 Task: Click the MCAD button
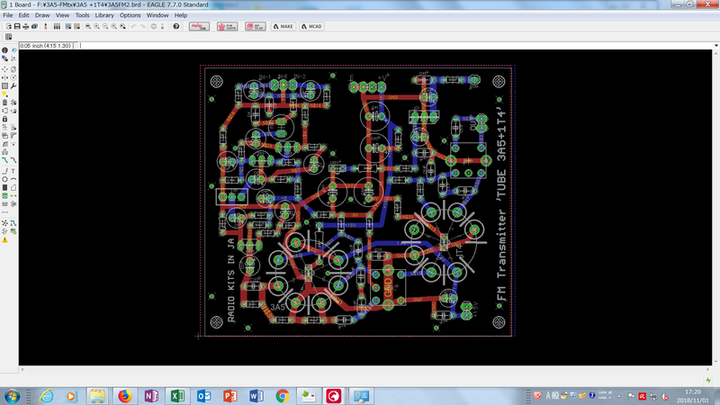(x=313, y=26)
